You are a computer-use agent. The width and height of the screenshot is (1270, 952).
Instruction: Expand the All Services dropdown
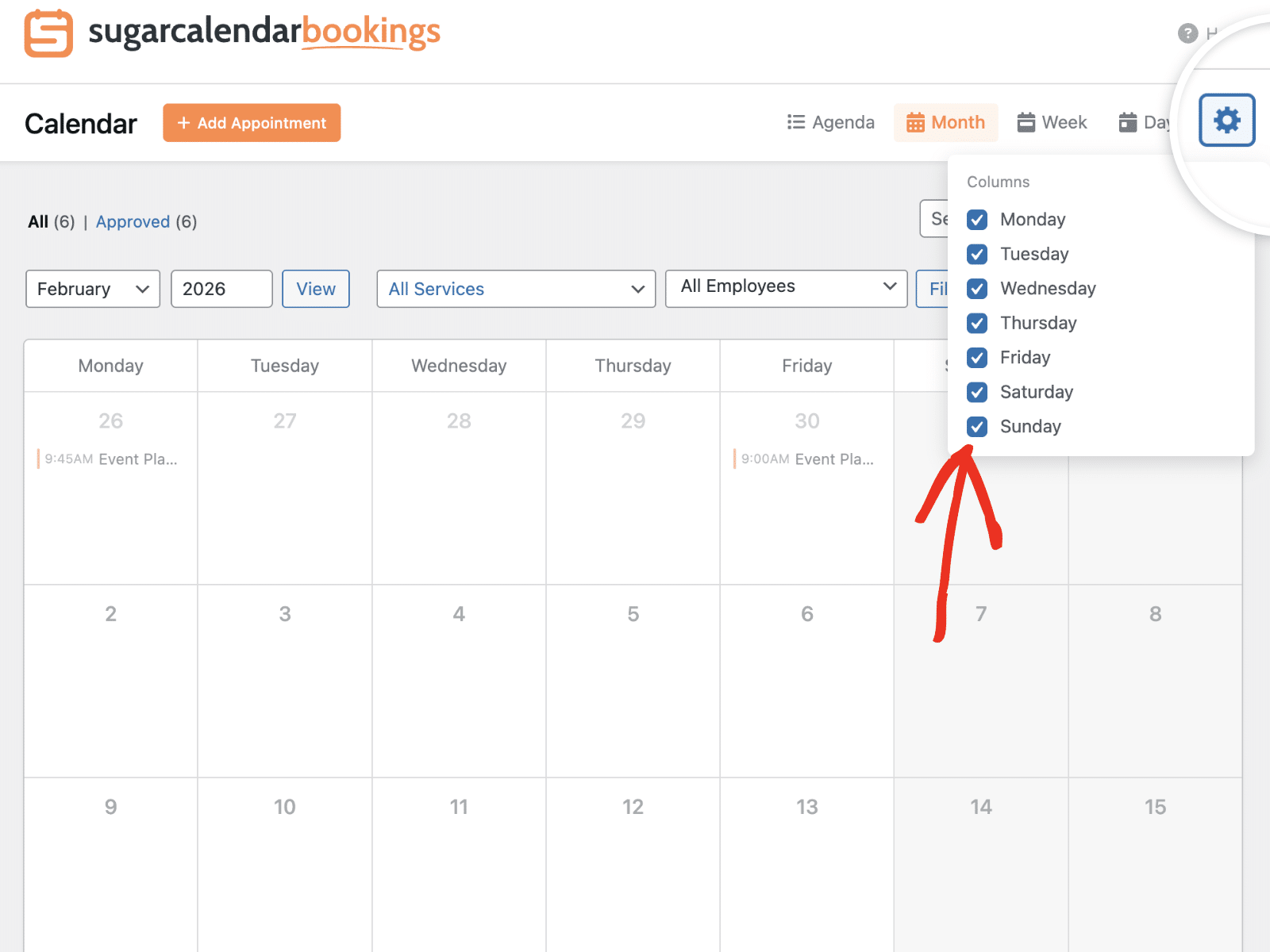coord(515,289)
